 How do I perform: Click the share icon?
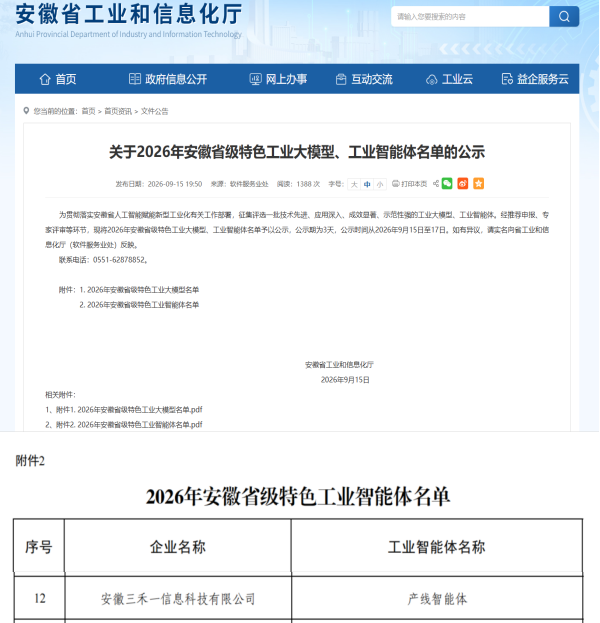(436, 184)
